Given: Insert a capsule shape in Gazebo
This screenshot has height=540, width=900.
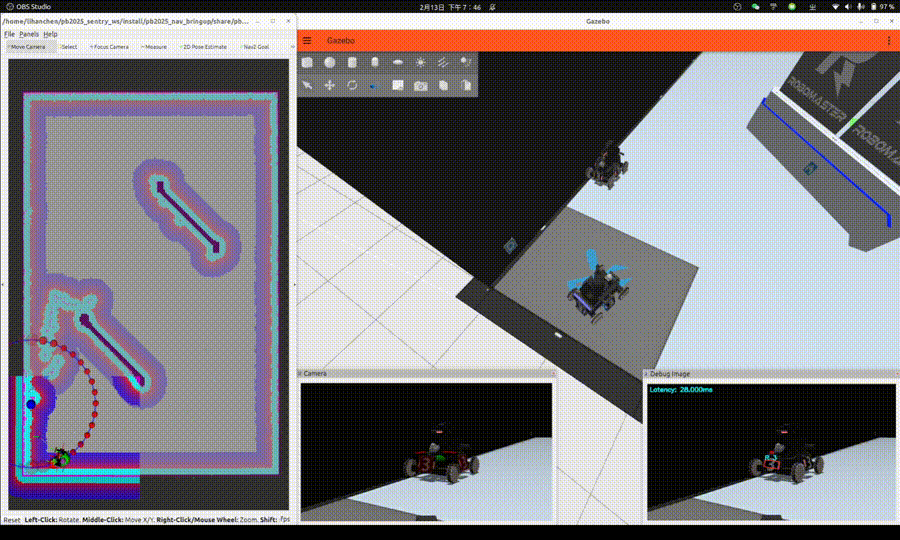Looking at the screenshot, I should click(375, 62).
